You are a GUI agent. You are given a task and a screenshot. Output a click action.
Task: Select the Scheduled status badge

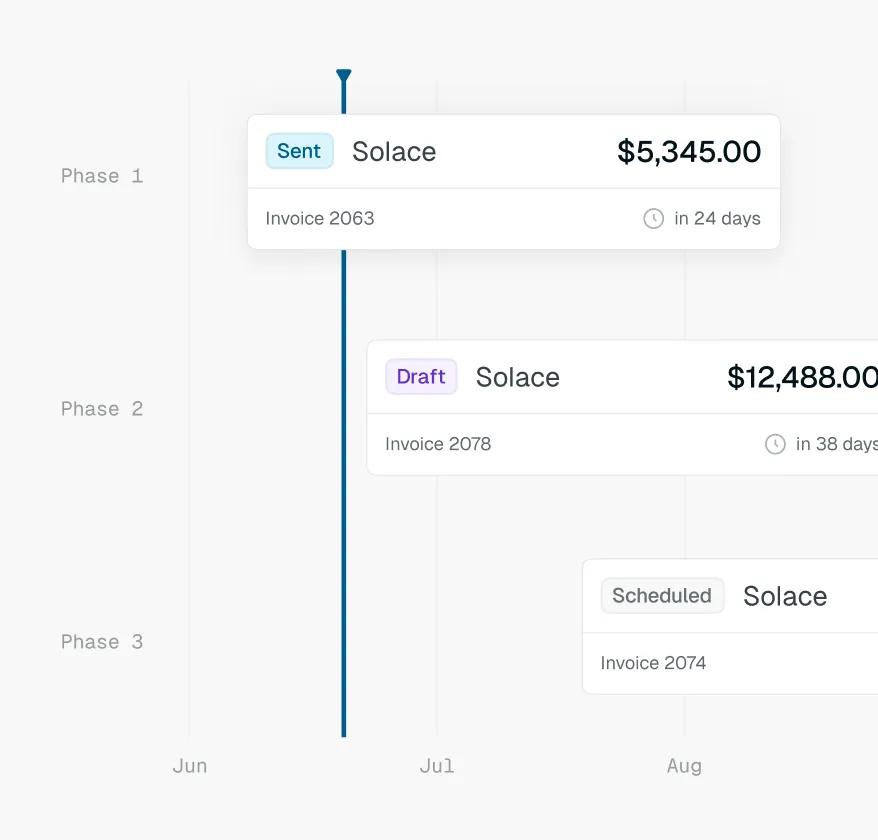click(662, 595)
